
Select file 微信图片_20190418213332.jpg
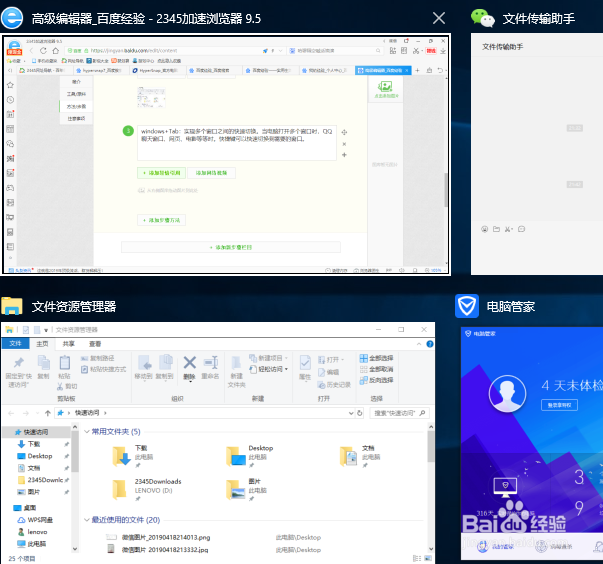[x=165, y=550]
